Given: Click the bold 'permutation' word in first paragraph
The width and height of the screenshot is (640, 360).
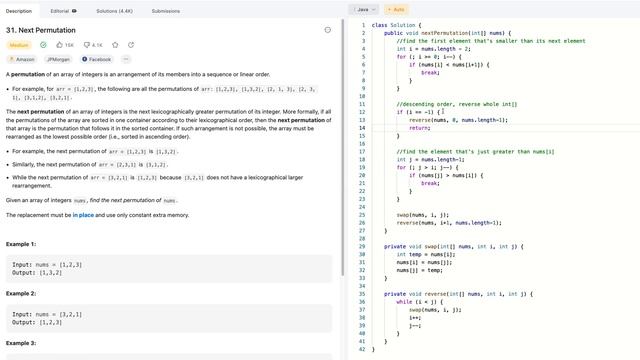Looking at the screenshot, I should [x=28, y=74].
